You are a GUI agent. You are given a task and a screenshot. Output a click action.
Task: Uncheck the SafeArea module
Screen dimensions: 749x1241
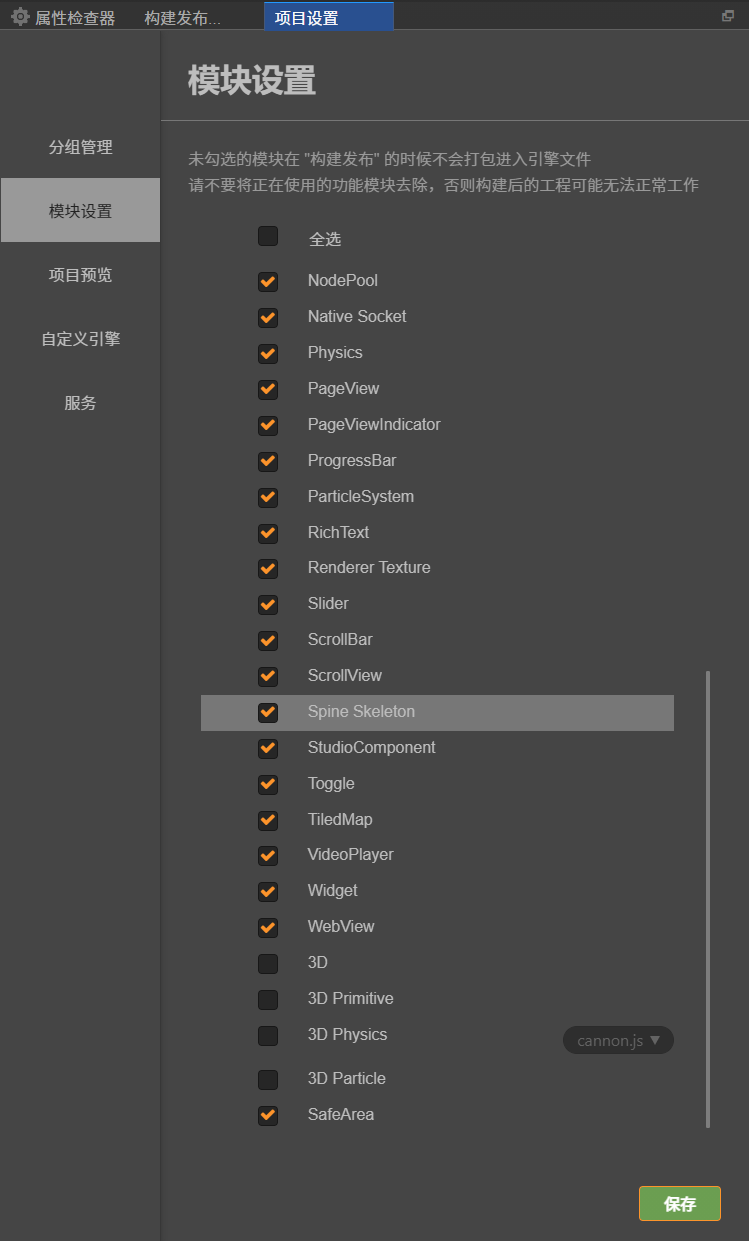tap(268, 1115)
